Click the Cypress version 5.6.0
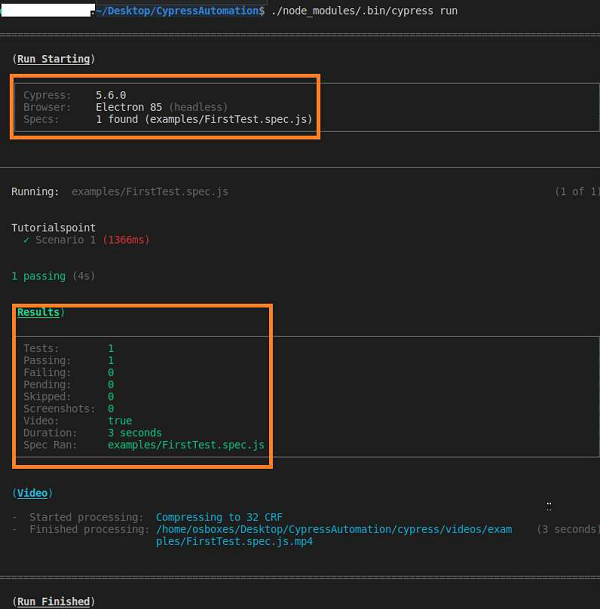This screenshot has height=609, width=600. coord(110,95)
